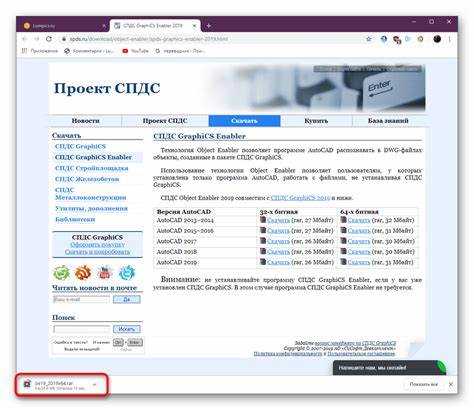Bookmark this page with the star icon
The width and height of the screenshot is (474, 410).
[369, 39]
